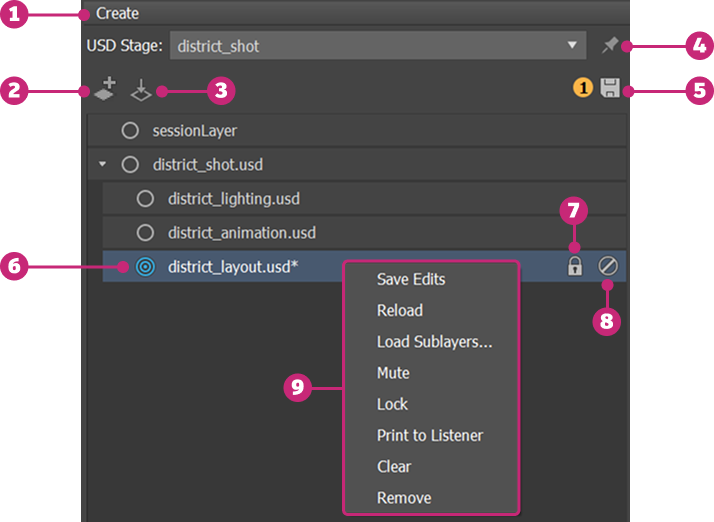Screen dimensions: 714x522
Task: Click the orange unsaved-edits badge
Action: (x=583, y=90)
